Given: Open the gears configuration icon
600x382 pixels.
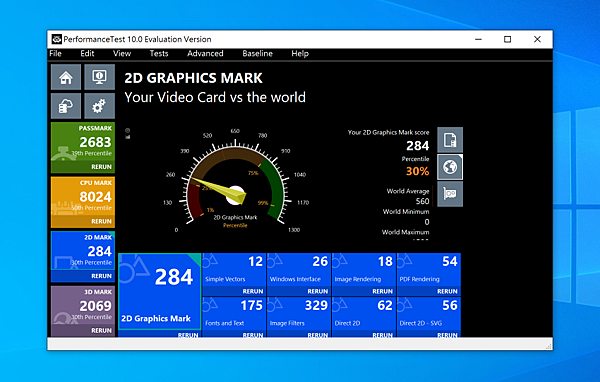Looking at the screenshot, I should click(99, 106).
